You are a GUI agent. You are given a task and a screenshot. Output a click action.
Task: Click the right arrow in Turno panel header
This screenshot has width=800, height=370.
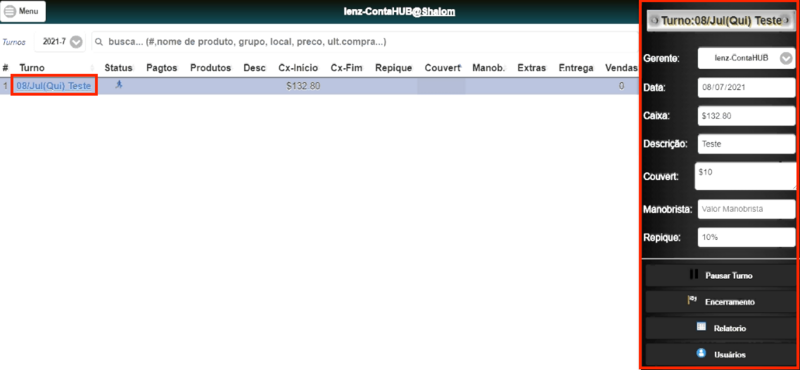coord(786,21)
